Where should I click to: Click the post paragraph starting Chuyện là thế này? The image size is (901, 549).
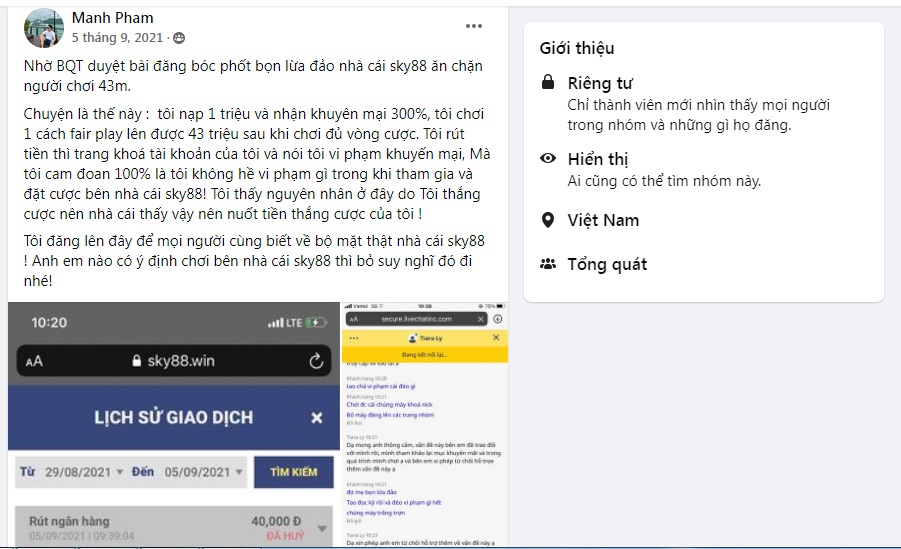[257, 164]
